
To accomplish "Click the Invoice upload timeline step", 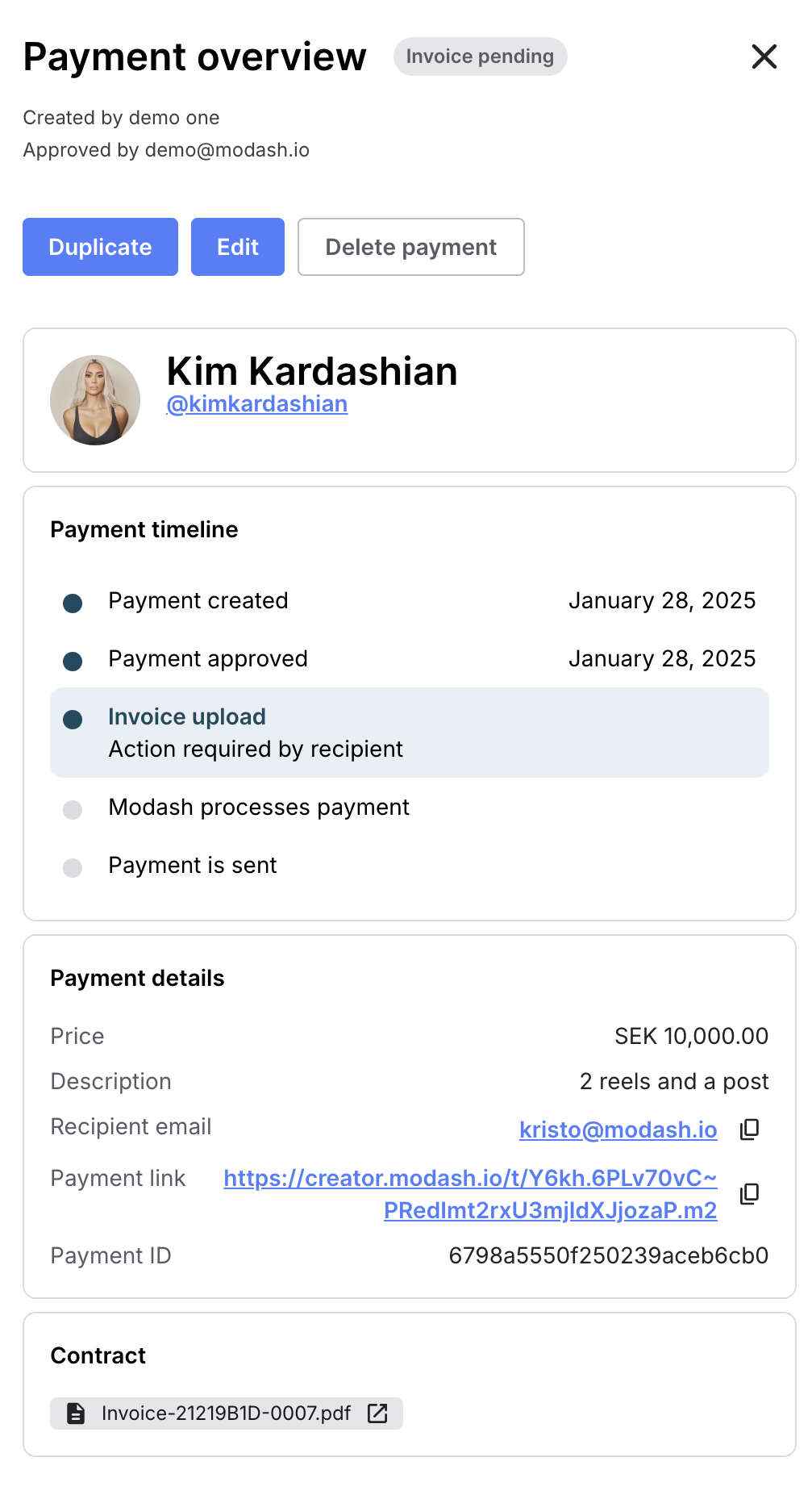I will coord(187,717).
